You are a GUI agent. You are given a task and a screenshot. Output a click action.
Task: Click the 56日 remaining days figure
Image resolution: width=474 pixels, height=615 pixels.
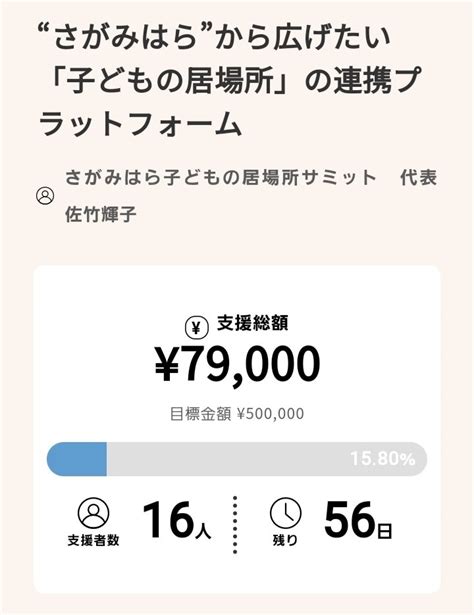click(x=358, y=520)
